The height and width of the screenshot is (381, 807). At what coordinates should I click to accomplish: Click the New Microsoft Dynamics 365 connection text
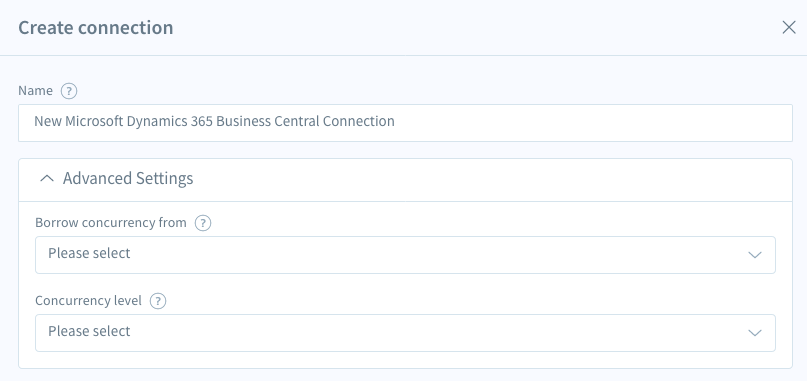pyautogui.click(x=214, y=122)
